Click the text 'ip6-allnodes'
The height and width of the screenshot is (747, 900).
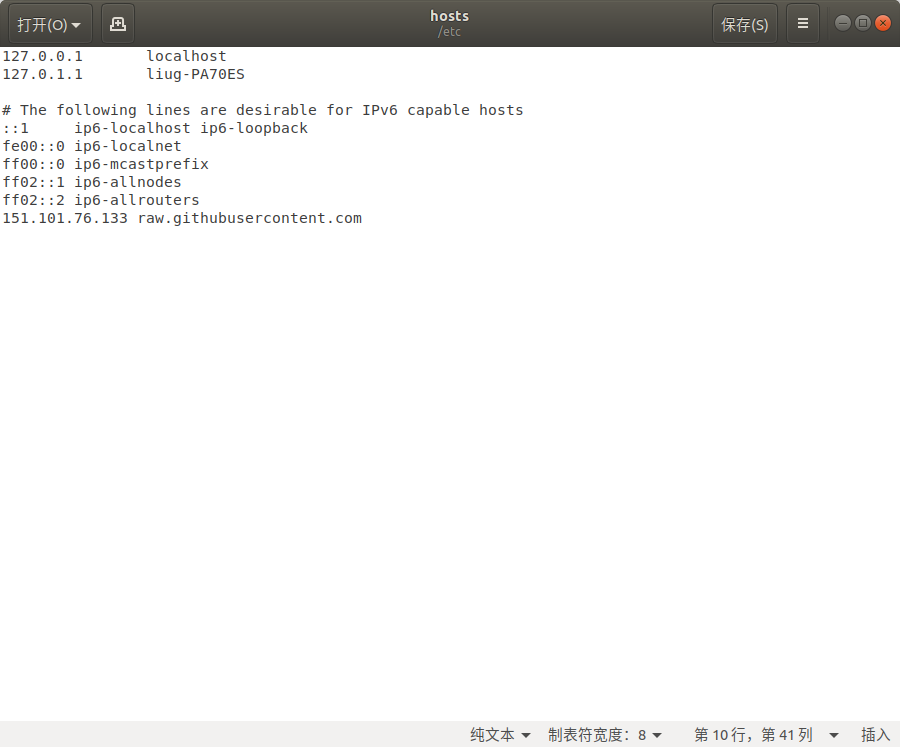[127, 182]
